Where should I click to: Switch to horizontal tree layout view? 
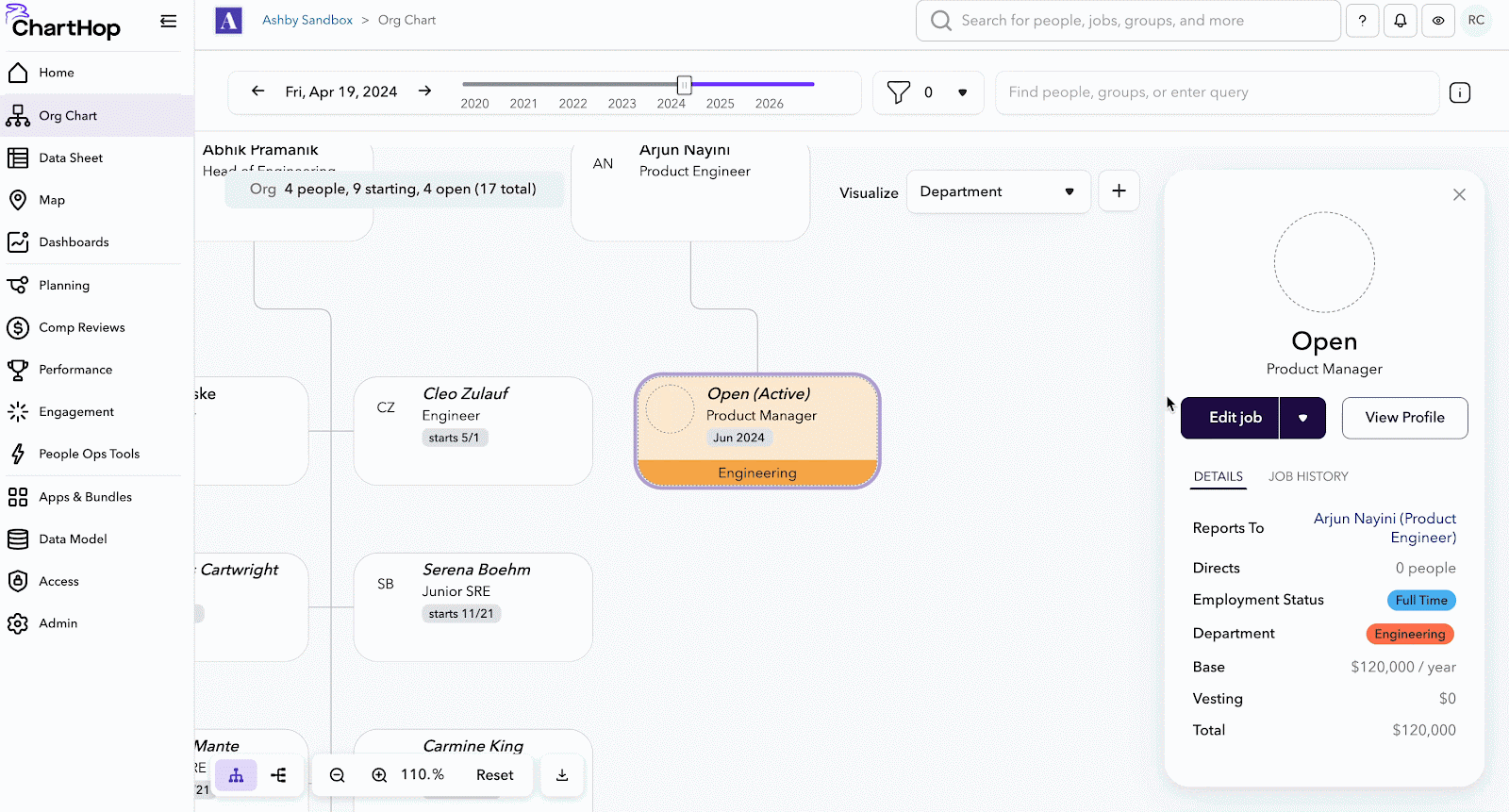click(278, 775)
